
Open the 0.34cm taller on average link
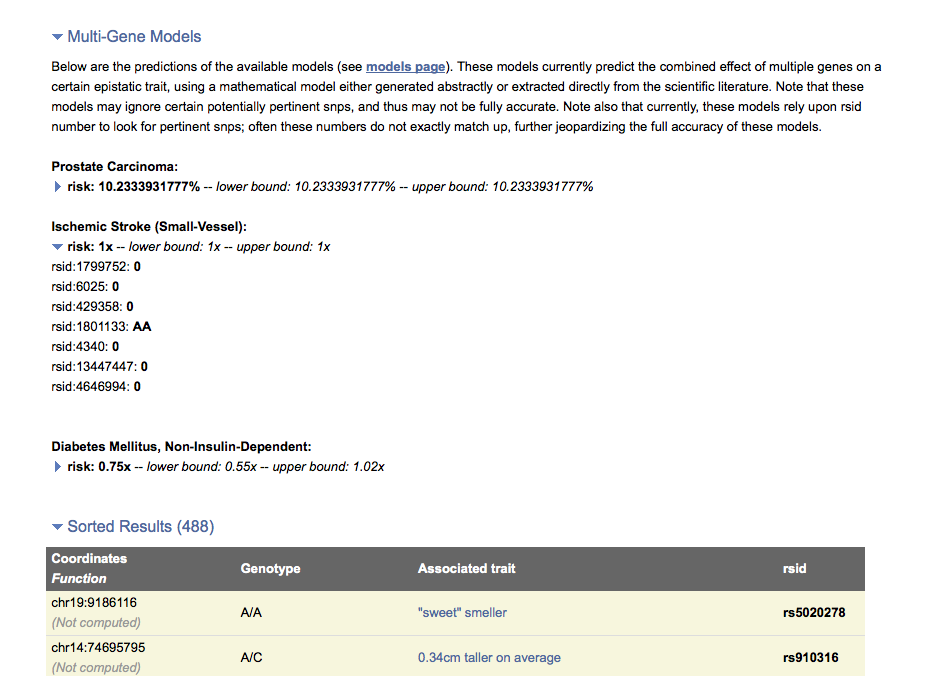pyautogui.click(x=489, y=657)
